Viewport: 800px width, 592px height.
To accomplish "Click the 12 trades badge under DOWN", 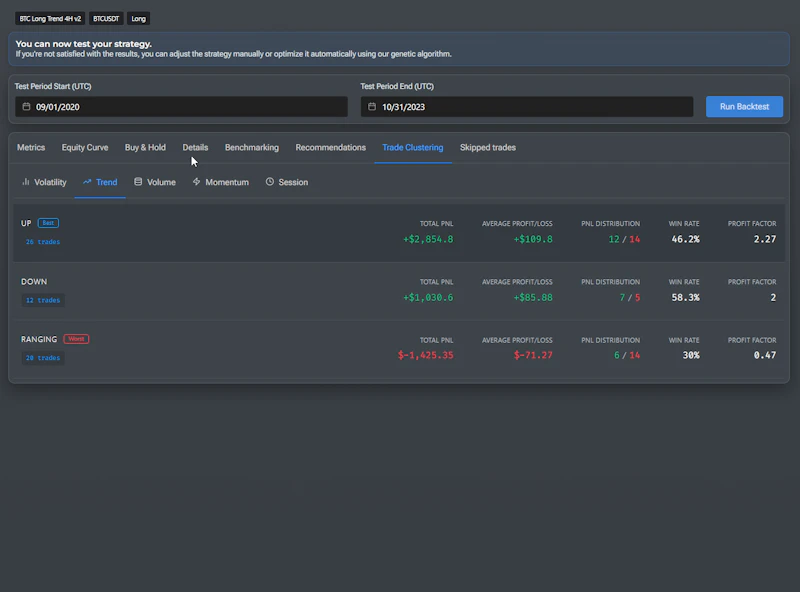I will [x=43, y=300].
